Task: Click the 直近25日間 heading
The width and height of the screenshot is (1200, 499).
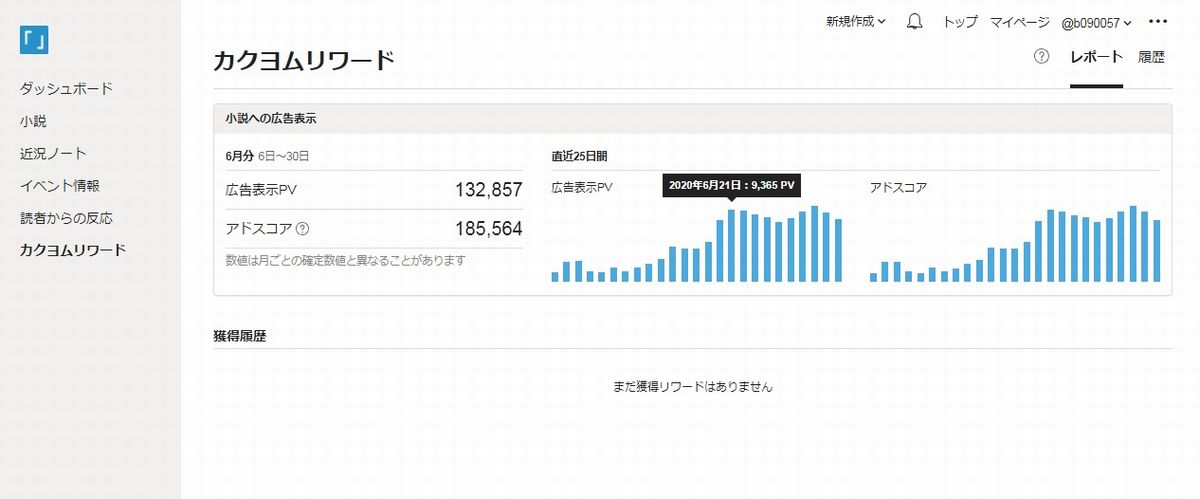Action: 579,156
